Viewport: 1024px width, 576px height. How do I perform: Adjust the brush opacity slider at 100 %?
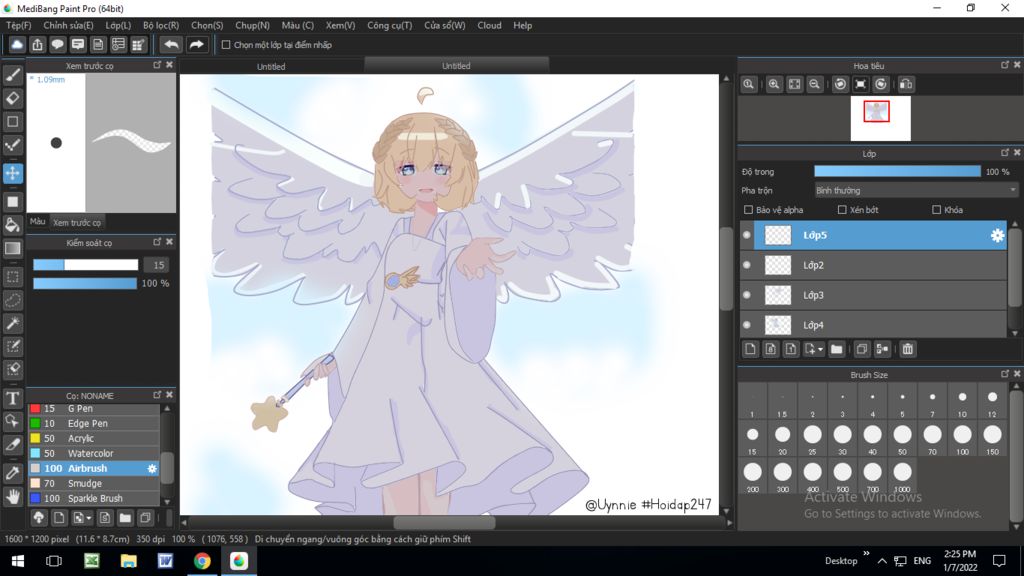pos(85,283)
